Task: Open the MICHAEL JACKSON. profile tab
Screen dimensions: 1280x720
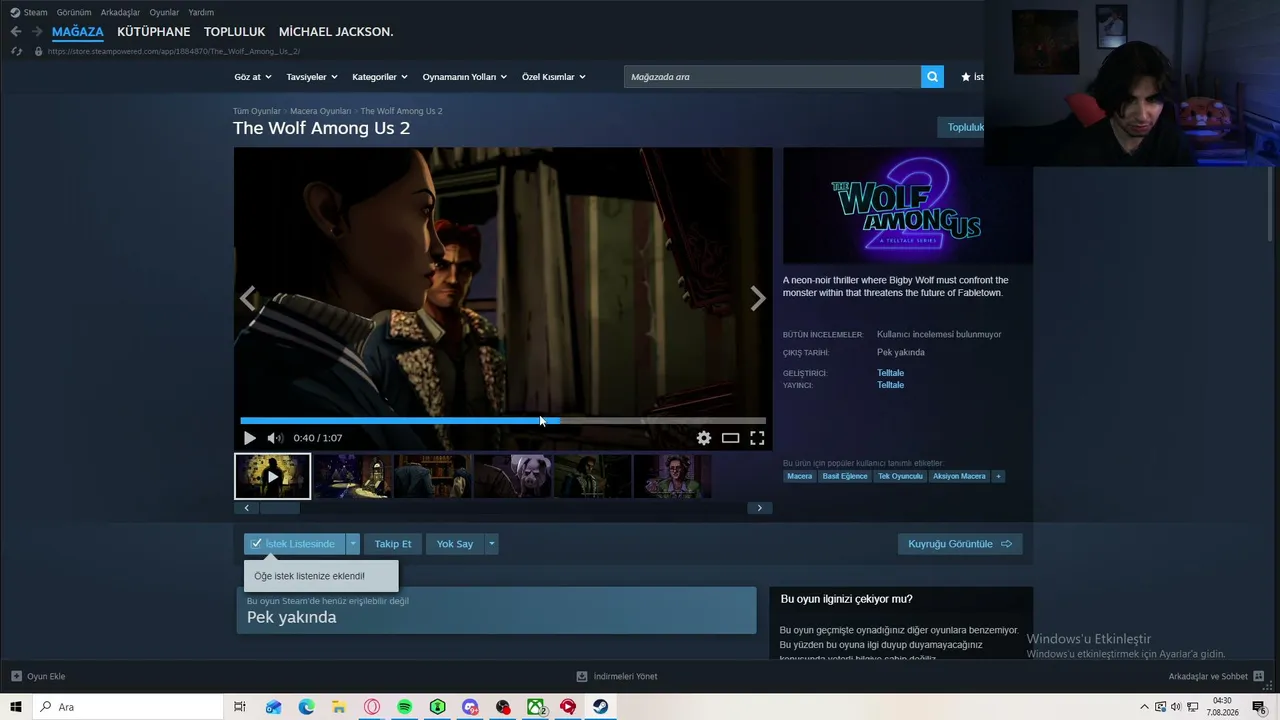Action: tap(336, 32)
